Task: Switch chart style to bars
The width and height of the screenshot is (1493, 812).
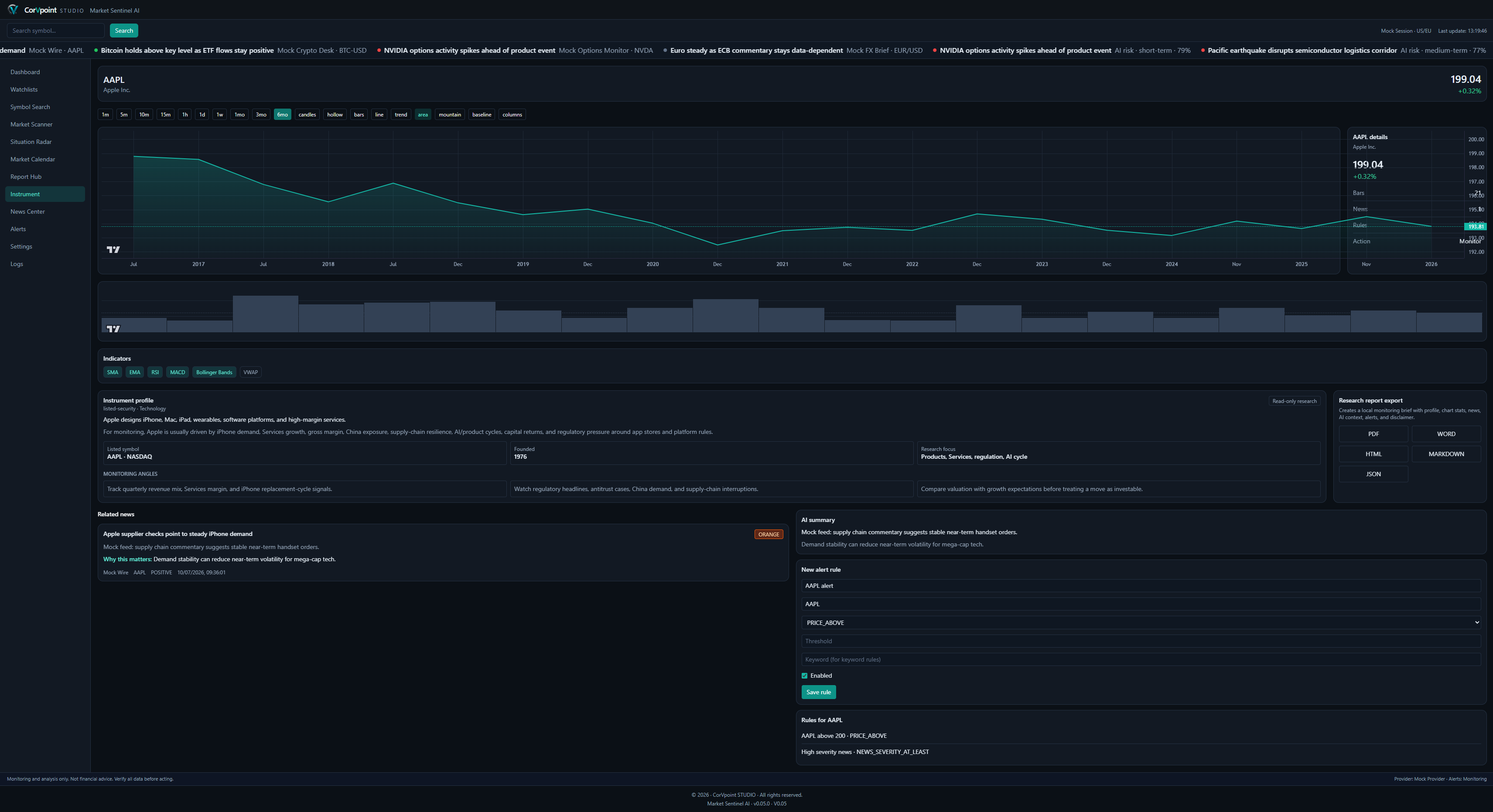Action: (x=359, y=115)
